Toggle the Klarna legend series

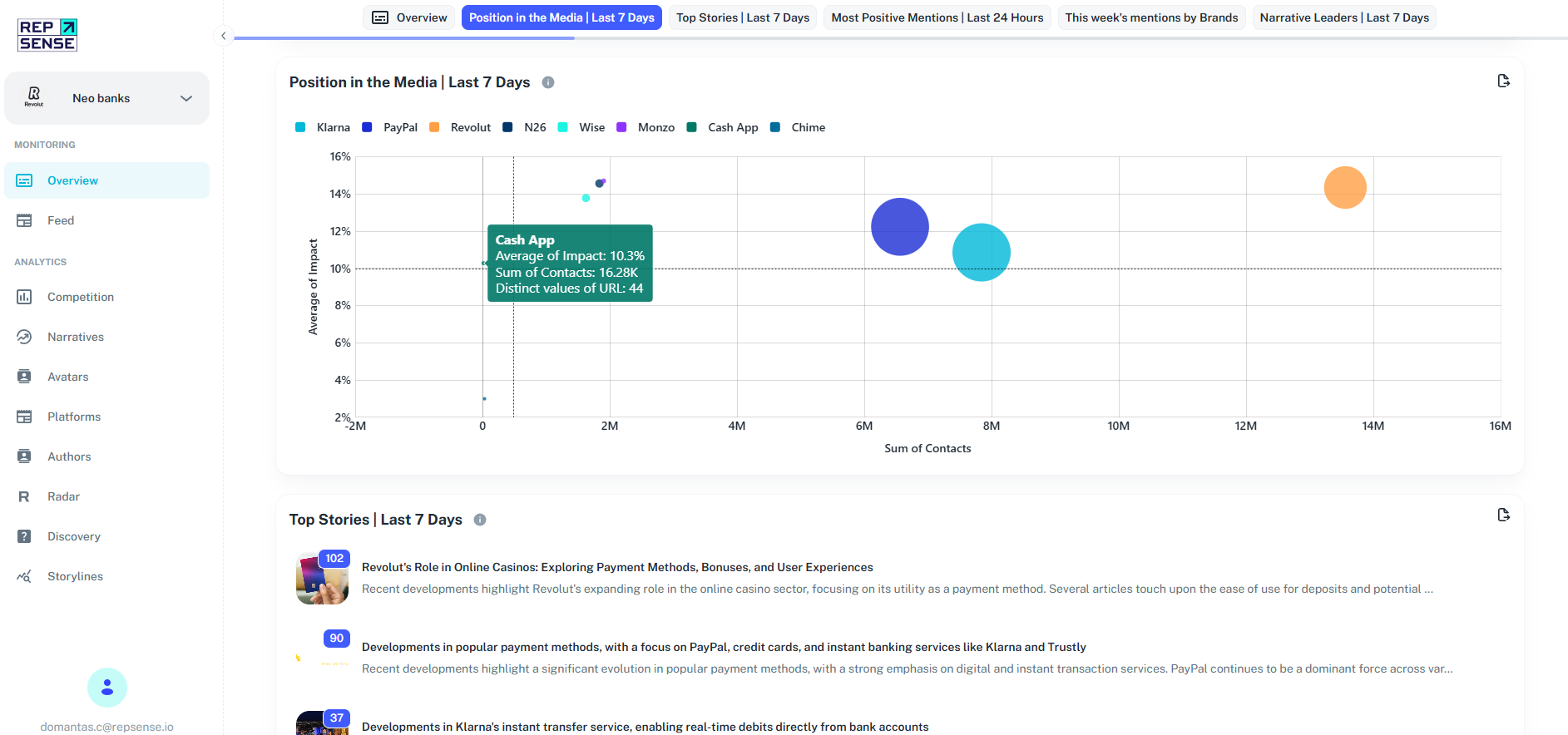click(x=323, y=127)
